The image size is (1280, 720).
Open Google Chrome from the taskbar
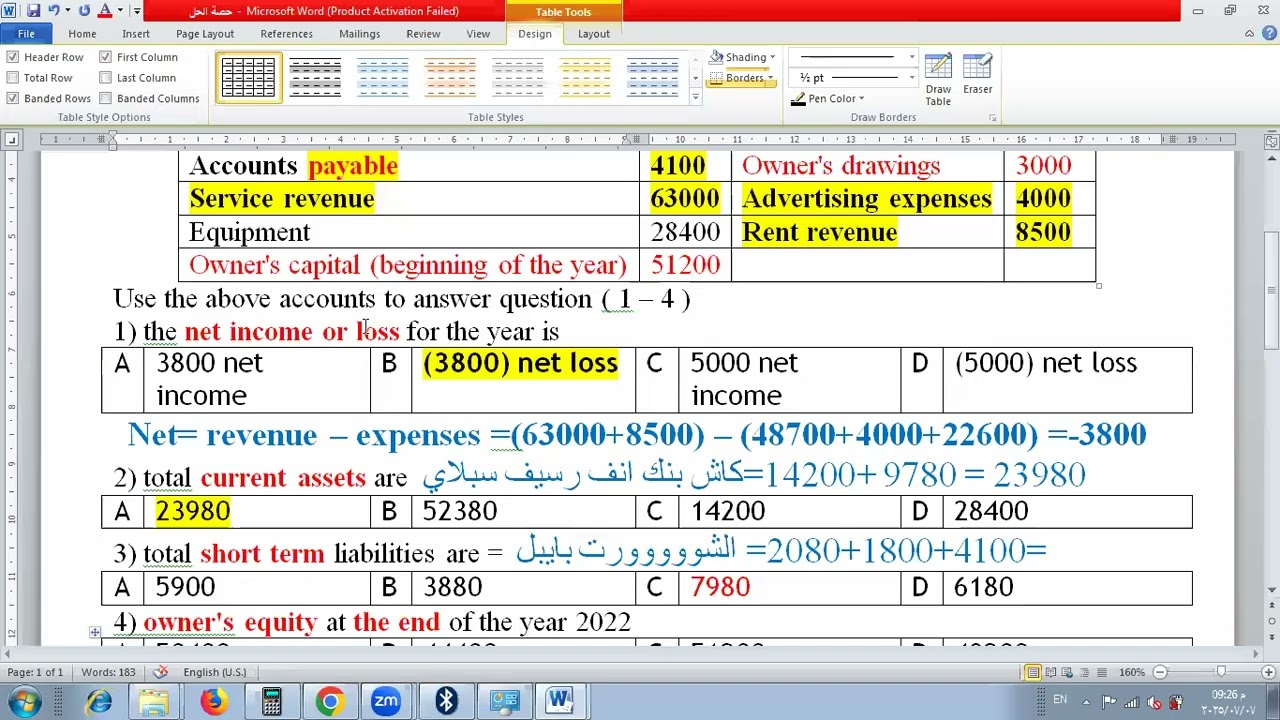(x=329, y=702)
